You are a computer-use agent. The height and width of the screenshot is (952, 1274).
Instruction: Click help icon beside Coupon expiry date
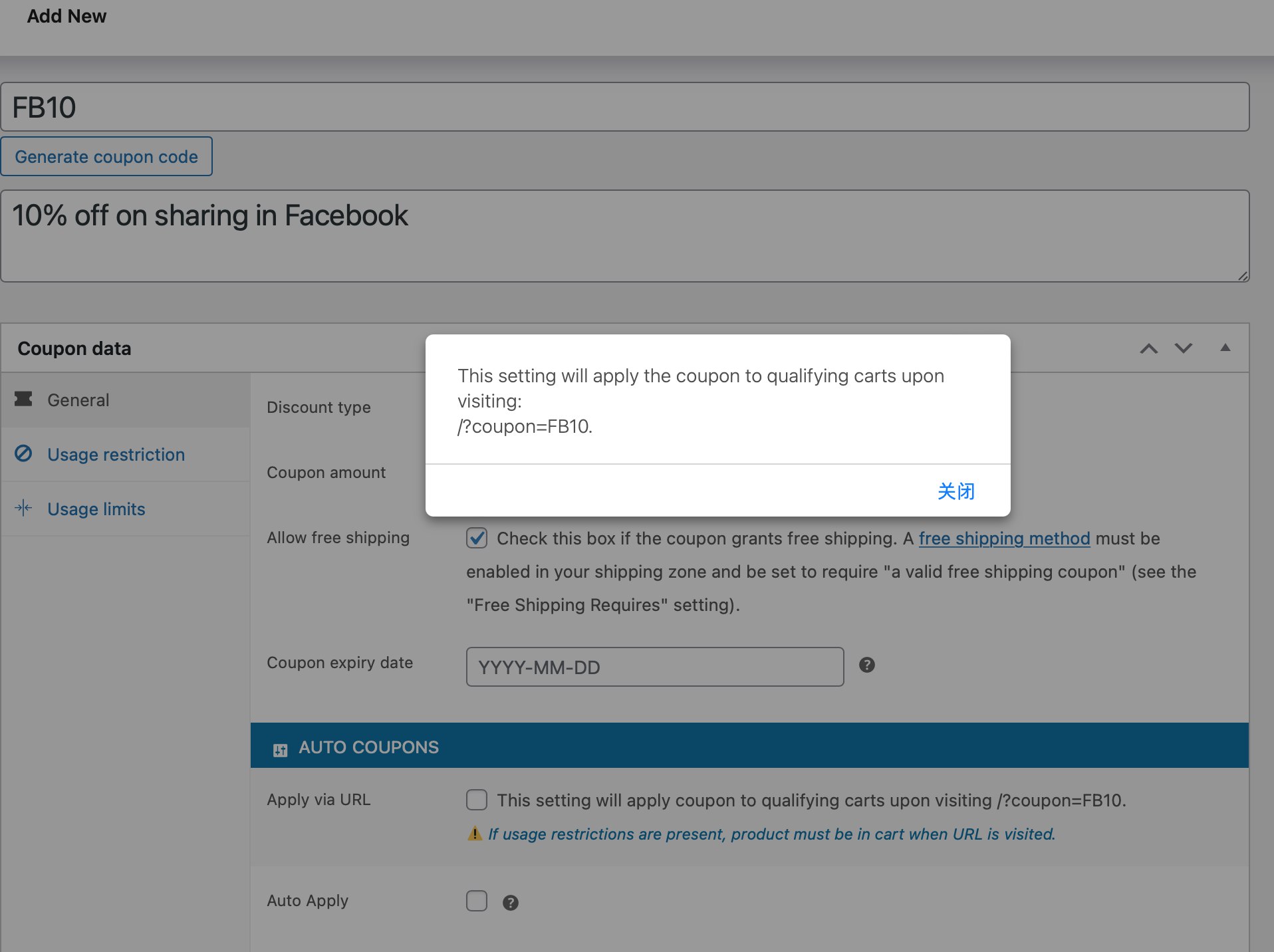tap(866, 665)
